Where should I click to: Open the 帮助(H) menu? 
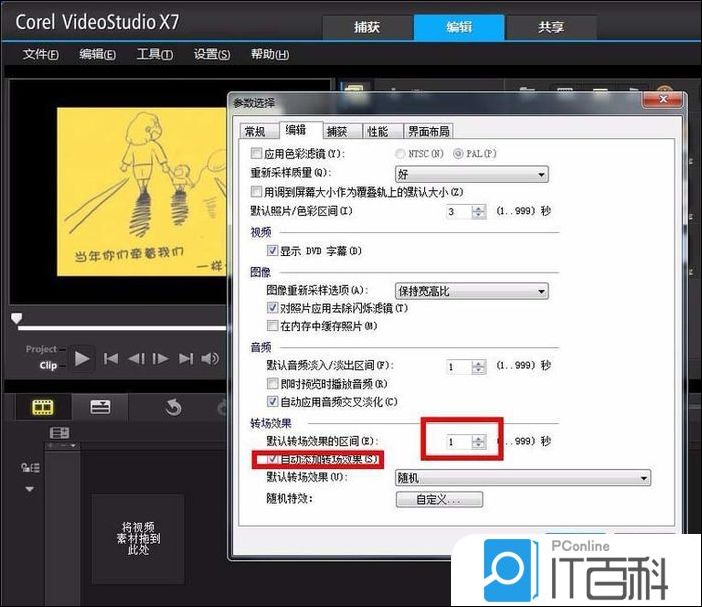[270, 55]
